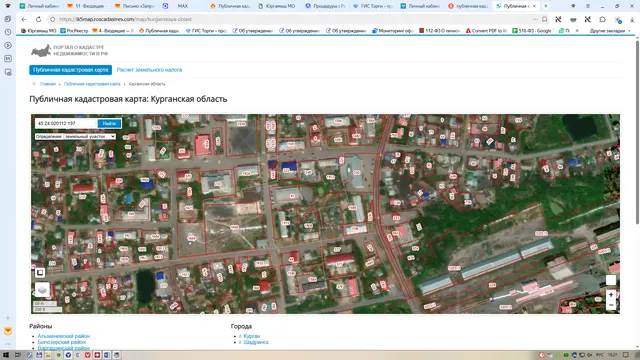Open Публичная кадастровая карта breadcrumb link
Screen dimensions: 640x360
[x=92, y=84]
